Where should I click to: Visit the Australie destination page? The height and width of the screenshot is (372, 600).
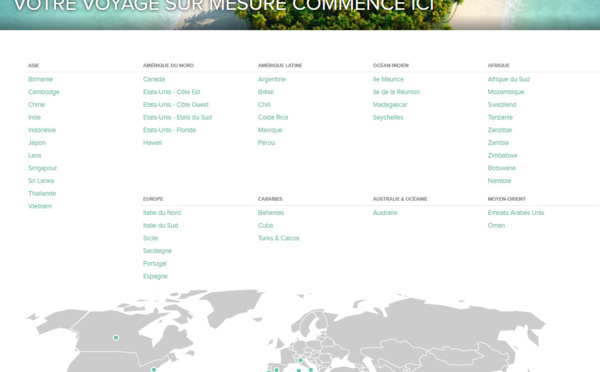385,213
